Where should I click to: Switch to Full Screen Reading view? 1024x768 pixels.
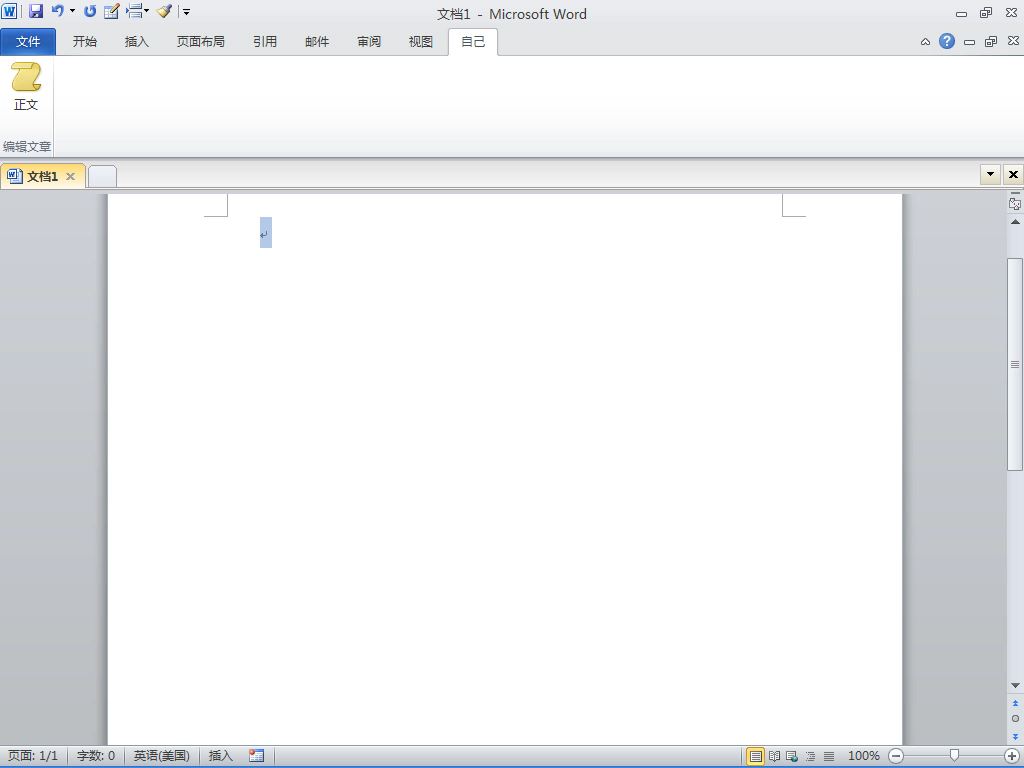point(775,756)
